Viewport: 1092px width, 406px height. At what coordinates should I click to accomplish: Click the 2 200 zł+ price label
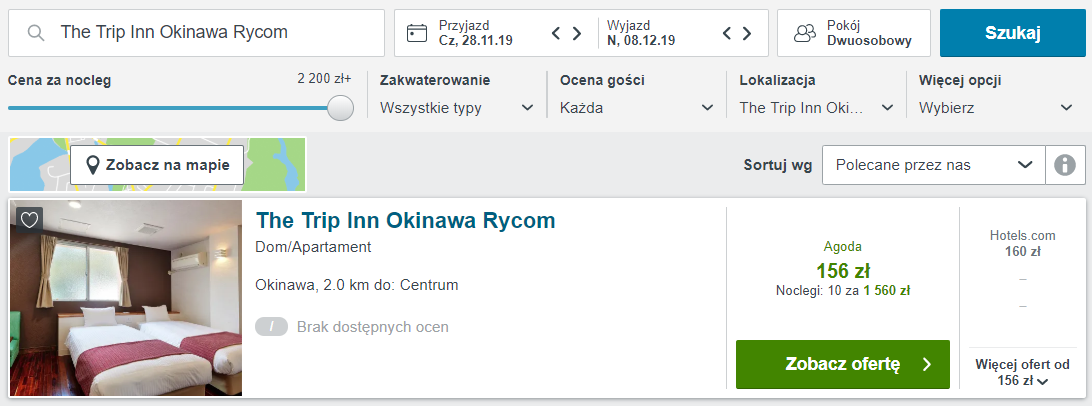(x=325, y=79)
